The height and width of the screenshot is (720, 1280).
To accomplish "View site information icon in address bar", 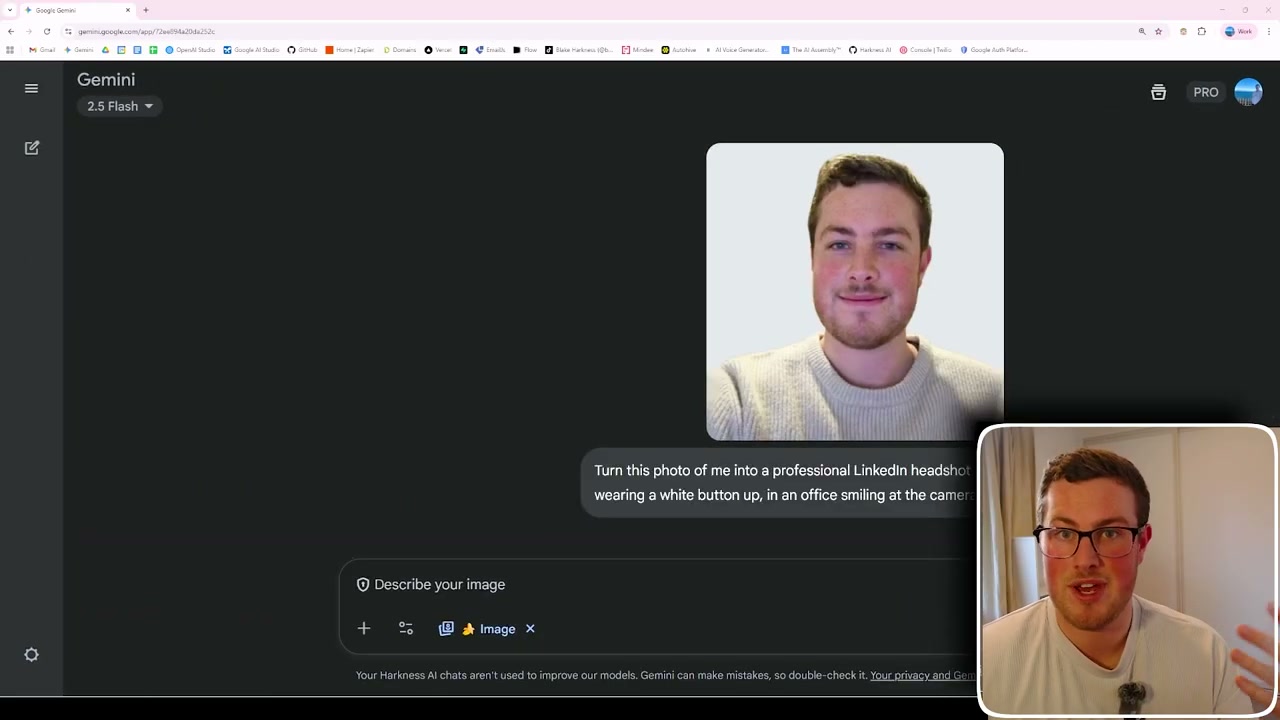I will (68, 31).
